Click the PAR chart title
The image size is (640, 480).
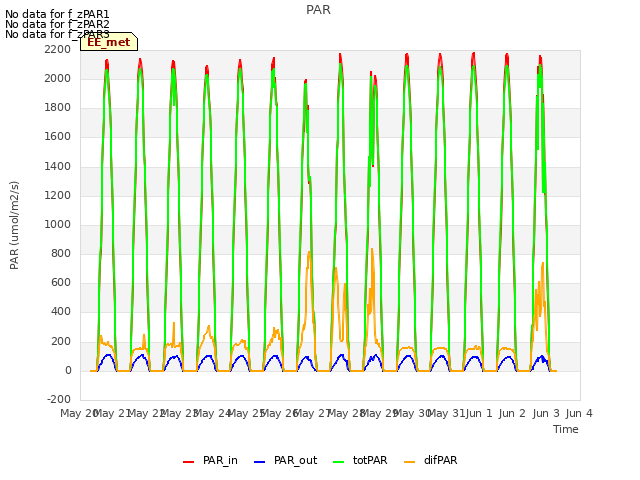click(x=318, y=10)
